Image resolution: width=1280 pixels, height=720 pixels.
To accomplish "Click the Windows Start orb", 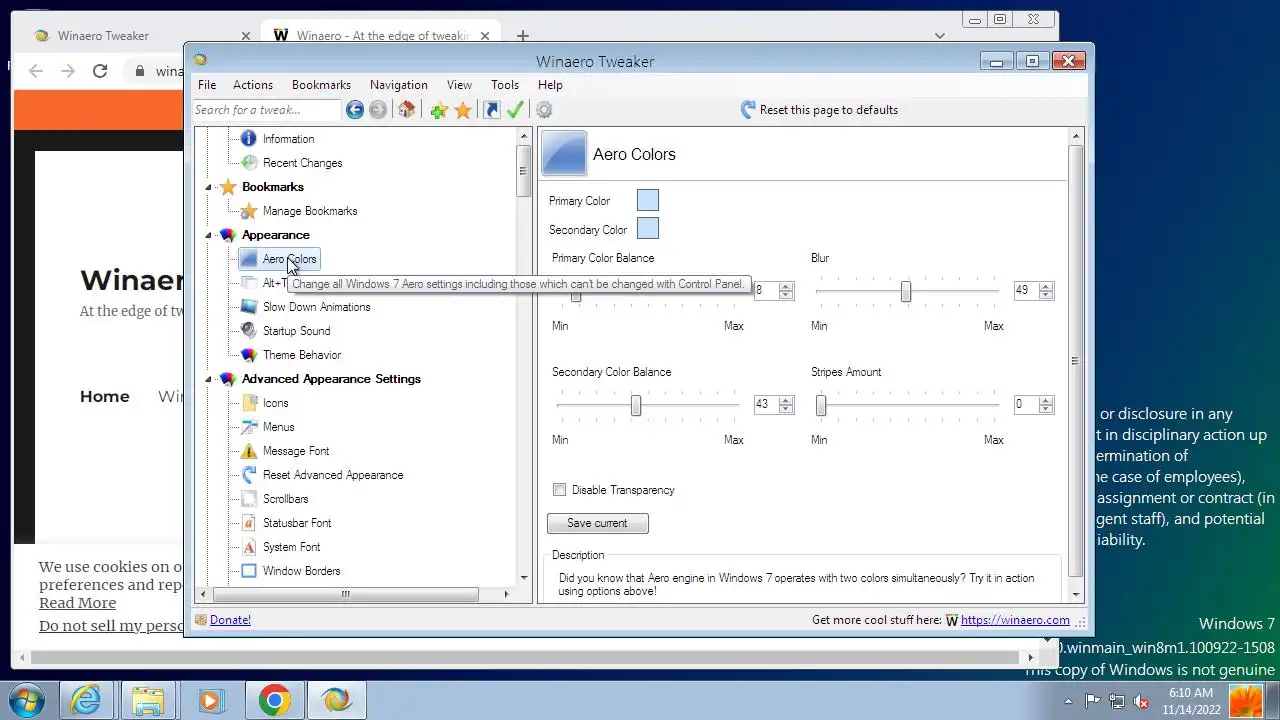I will point(27,700).
